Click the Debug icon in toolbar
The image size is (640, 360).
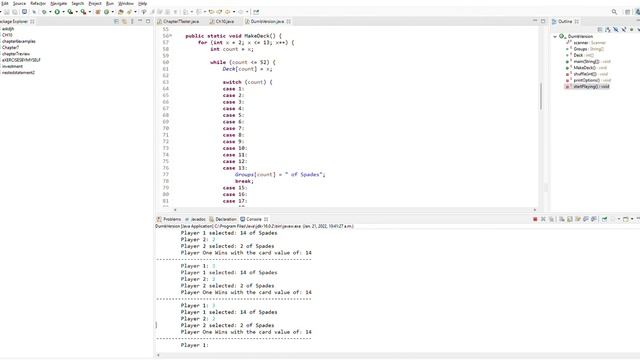click(x=44, y=12)
